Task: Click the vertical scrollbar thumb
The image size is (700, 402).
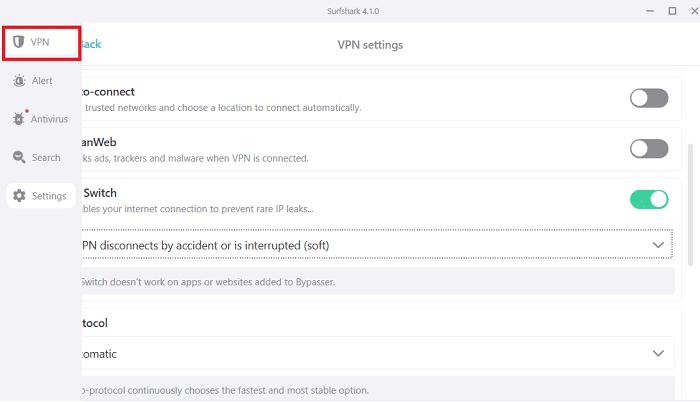Action: coord(691,205)
